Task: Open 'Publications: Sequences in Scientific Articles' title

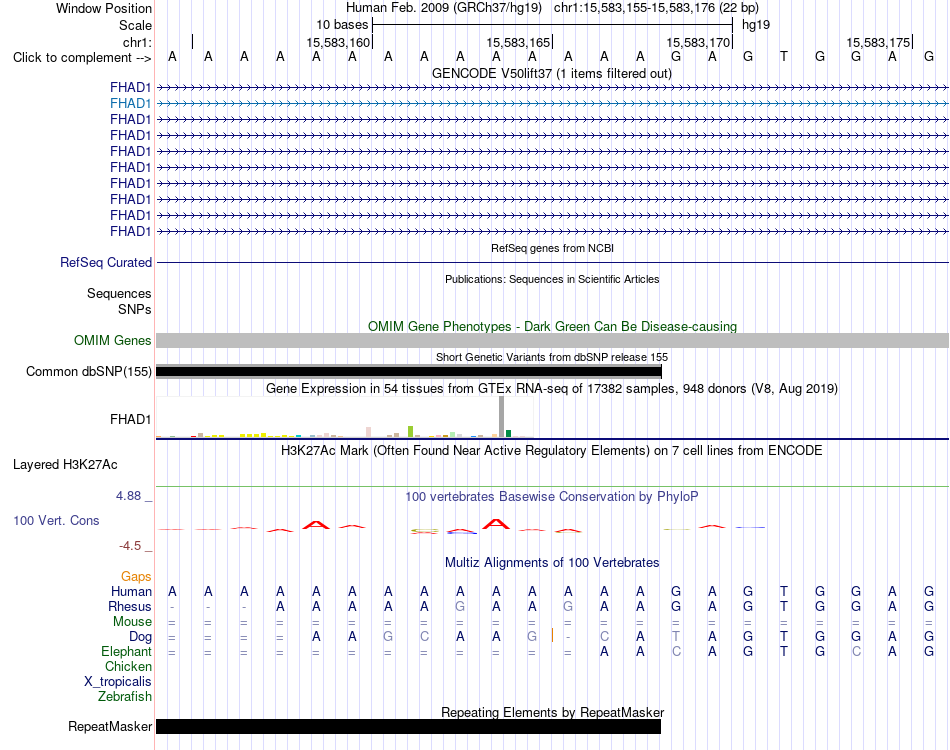Action: pos(552,279)
